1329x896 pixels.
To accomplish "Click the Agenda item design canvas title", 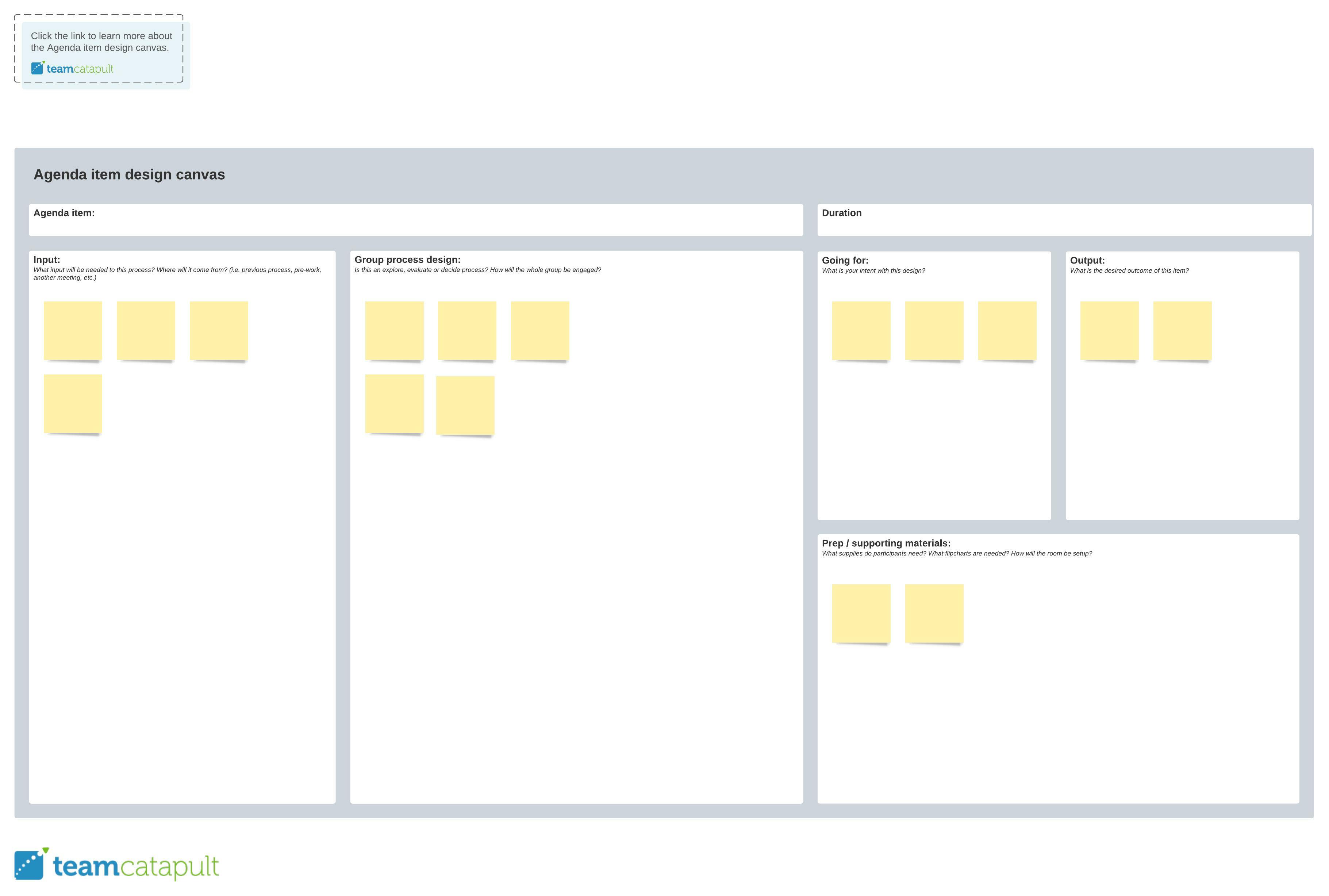I will coord(129,174).
